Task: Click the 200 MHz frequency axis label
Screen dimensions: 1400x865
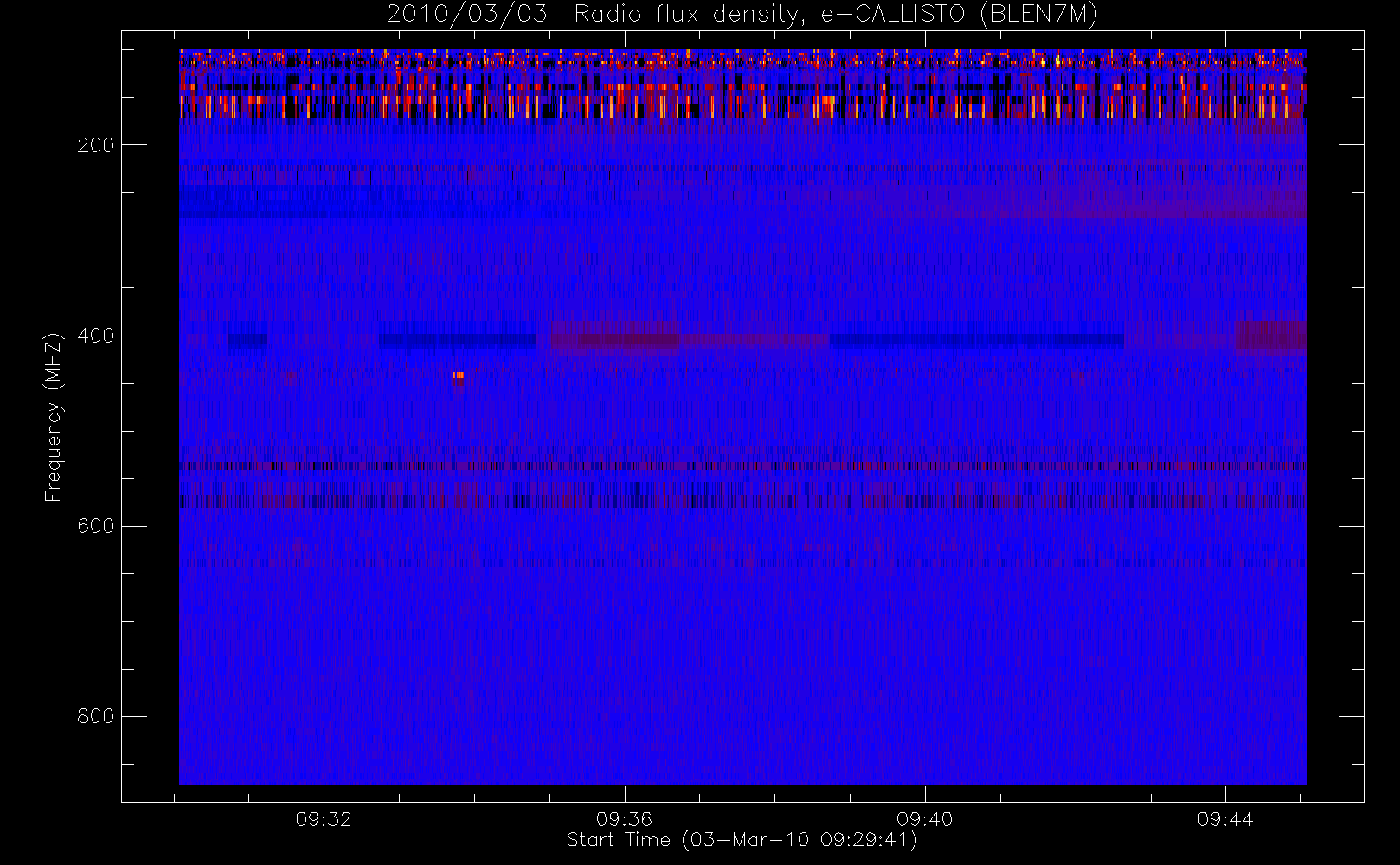Action: (95, 145)
